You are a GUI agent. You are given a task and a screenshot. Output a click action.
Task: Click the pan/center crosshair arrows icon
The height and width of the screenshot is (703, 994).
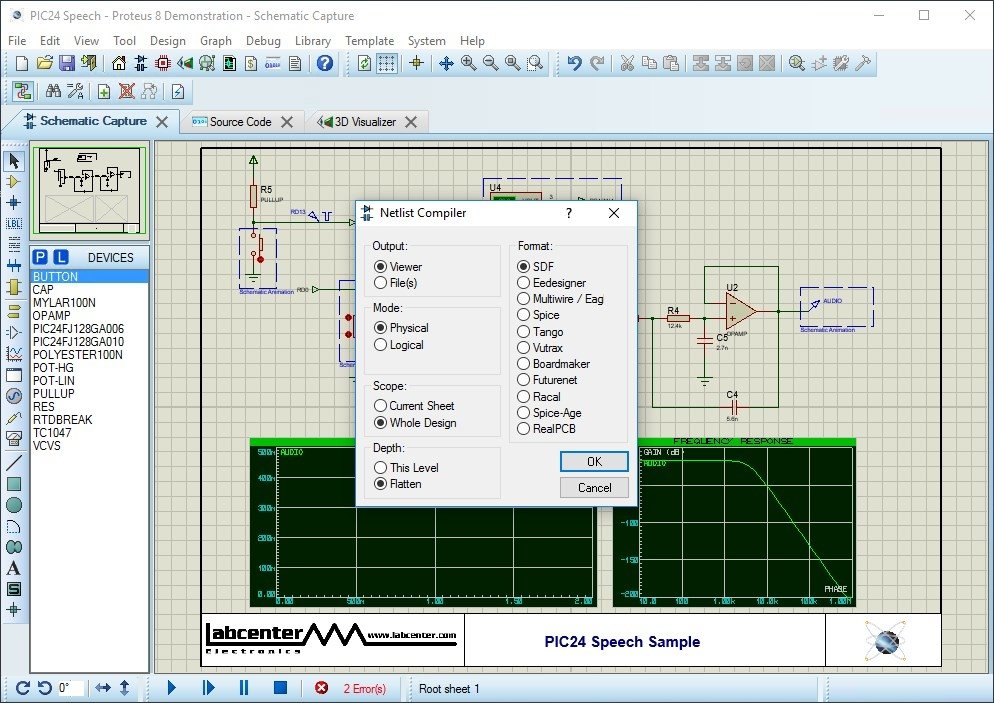click(446, 63)
